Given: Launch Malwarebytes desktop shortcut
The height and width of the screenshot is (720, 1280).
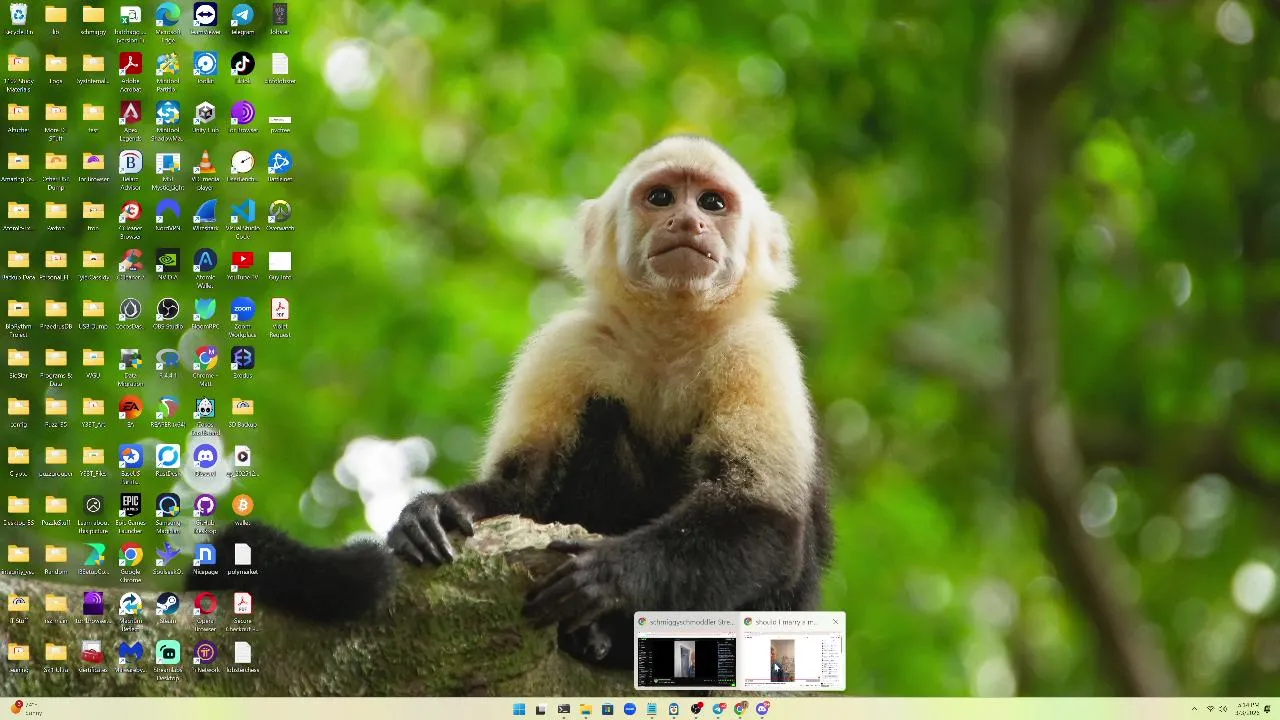Looking at the screenshot, I should 130,656.
